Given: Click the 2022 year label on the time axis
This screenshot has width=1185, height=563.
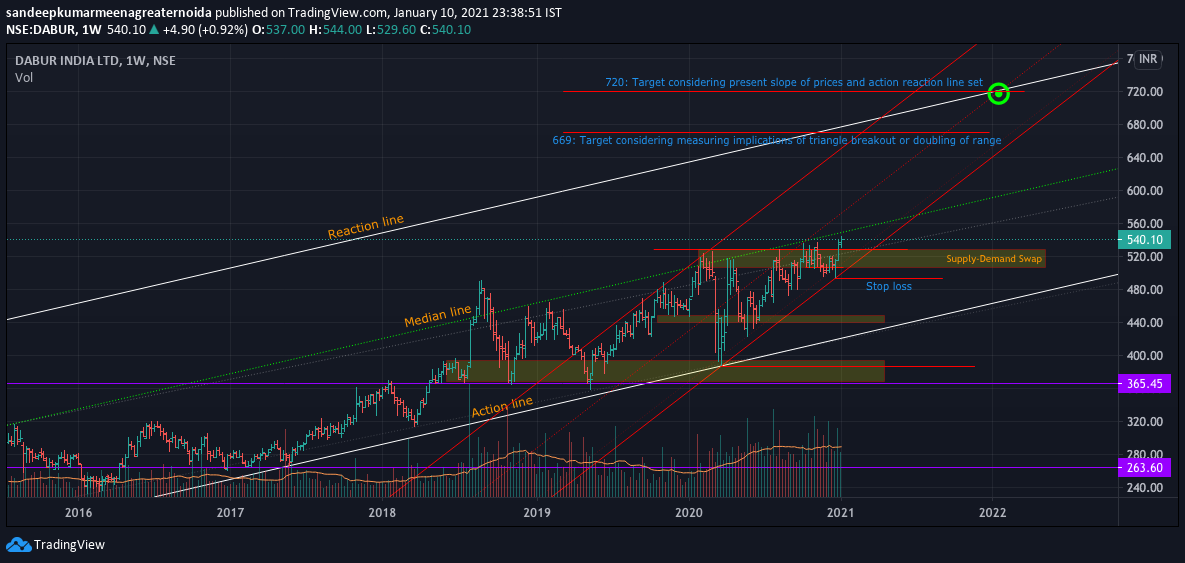Looking at the screenshot, I should coord(992,512).
